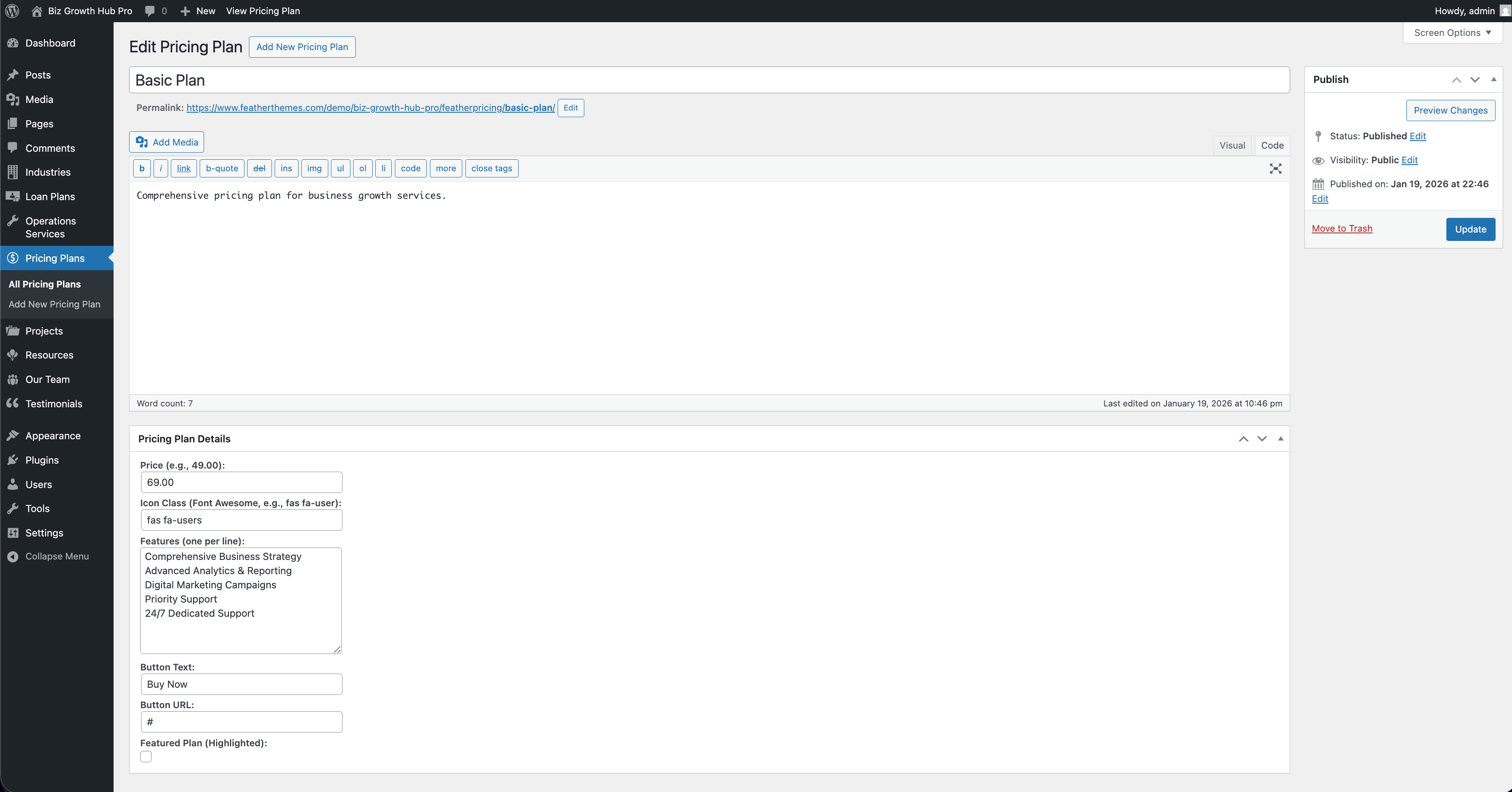Enable the Featured Plan checkbox

click(146, 757)
